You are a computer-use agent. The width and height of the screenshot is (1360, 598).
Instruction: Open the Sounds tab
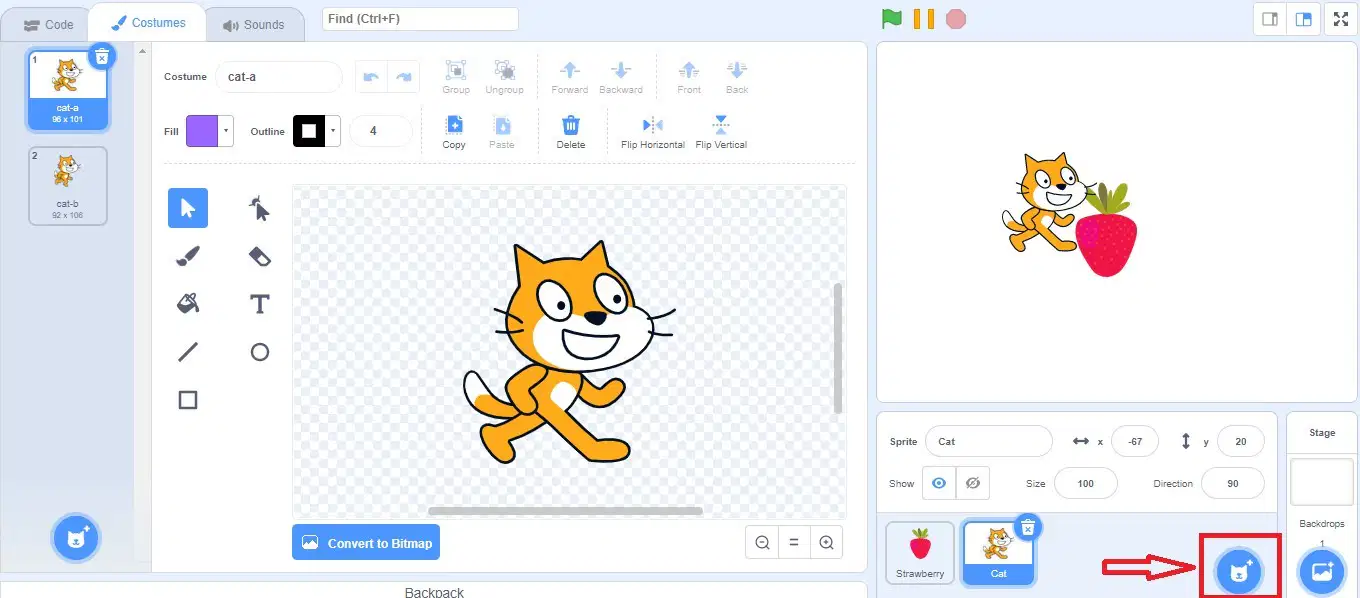(253, 24)
